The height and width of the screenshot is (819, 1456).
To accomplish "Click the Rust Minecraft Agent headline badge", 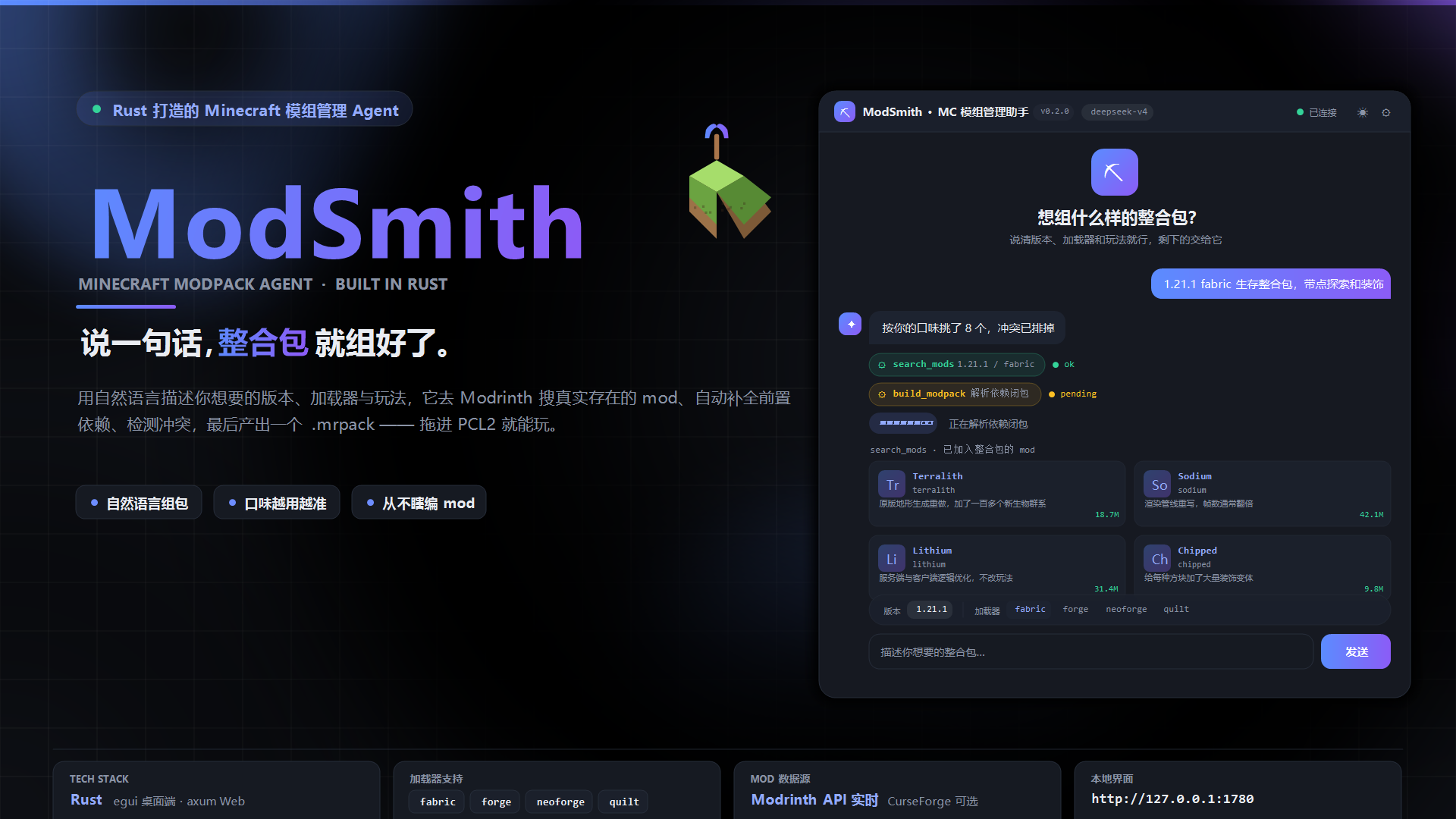I will pyautogui.click(x=244, y=109).
